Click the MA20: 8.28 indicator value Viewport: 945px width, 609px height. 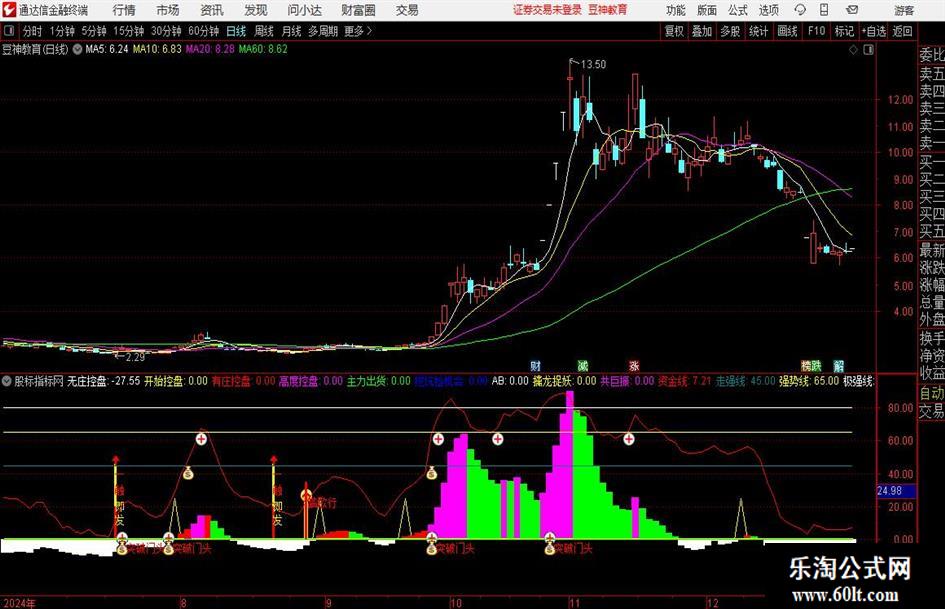[210, 49]
